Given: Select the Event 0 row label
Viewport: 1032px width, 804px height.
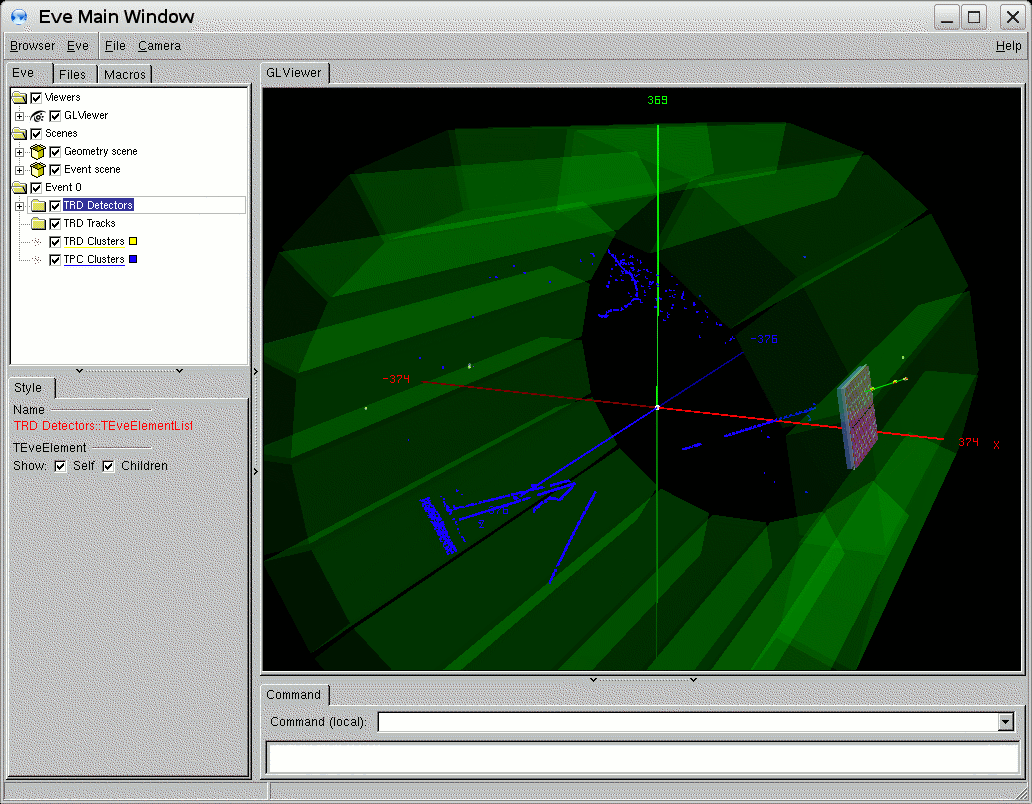Looking at the screenshot, I should click(63, 188).
